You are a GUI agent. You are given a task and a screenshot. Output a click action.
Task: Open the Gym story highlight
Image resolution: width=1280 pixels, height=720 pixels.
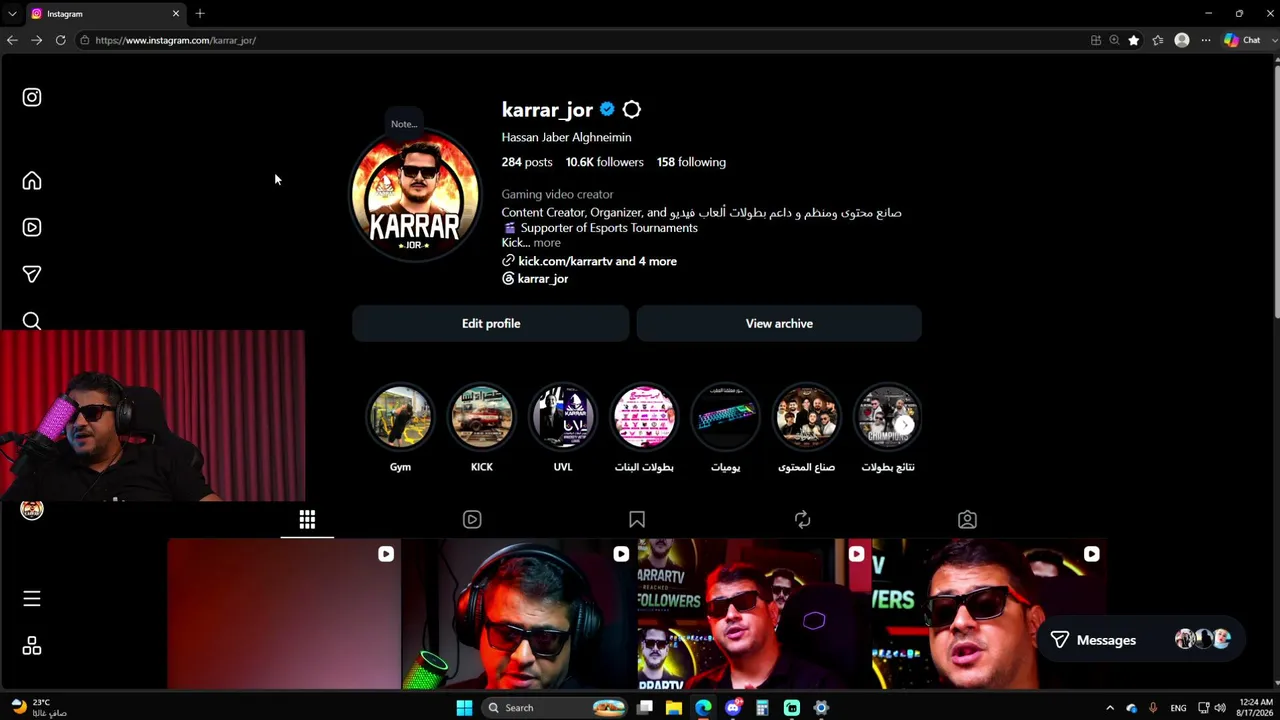pos(400,417)
